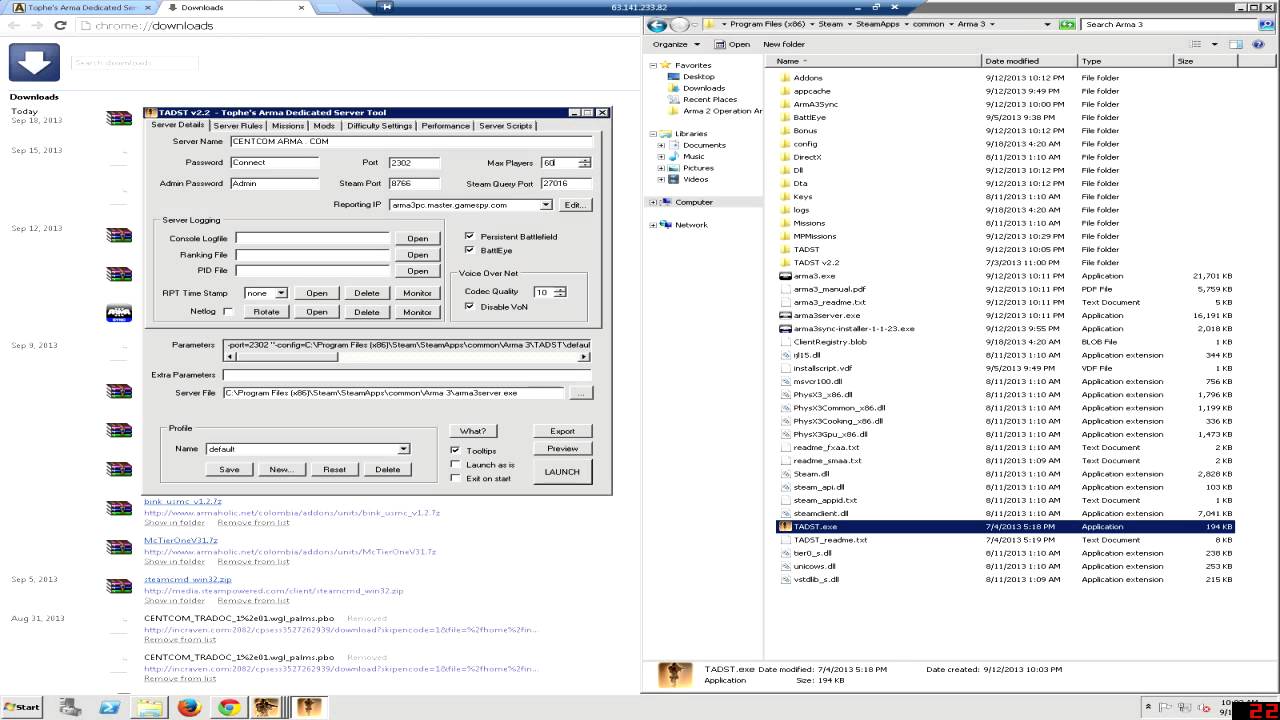Toggle the BattlEye checkbox
The image size is (1280, 720).
470,251
